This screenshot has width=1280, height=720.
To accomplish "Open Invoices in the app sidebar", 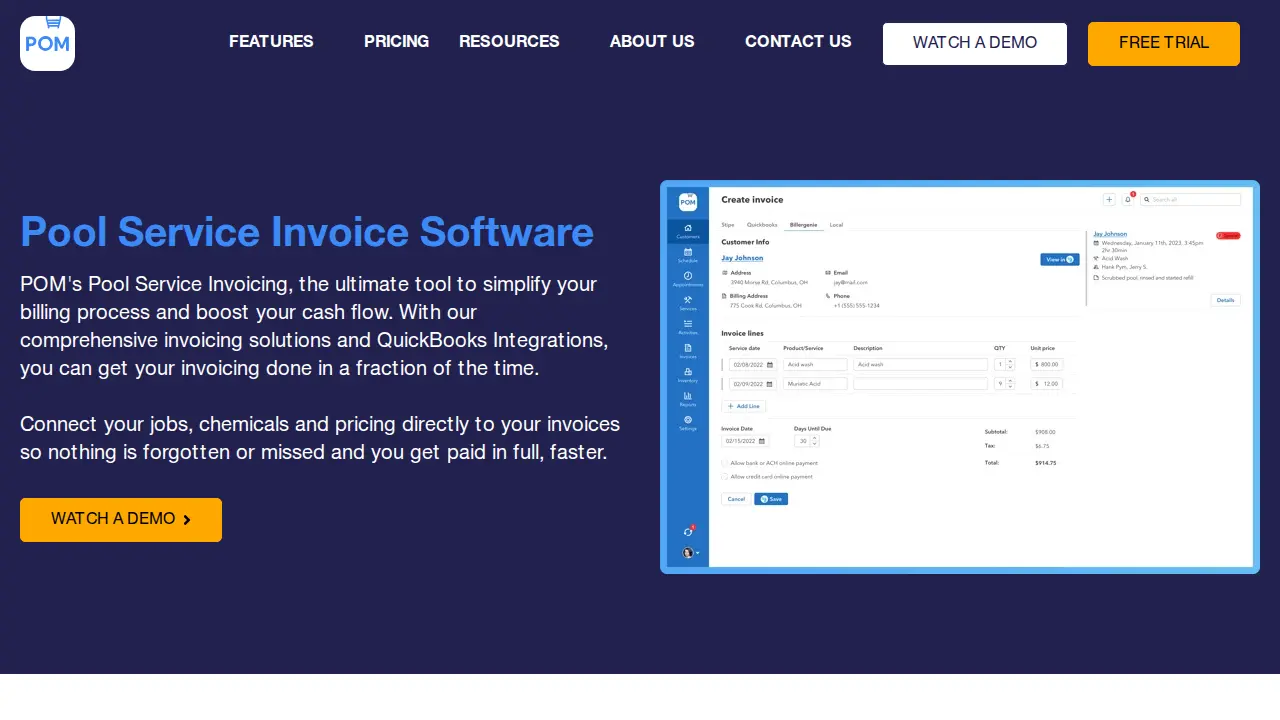I will (688, 351).
